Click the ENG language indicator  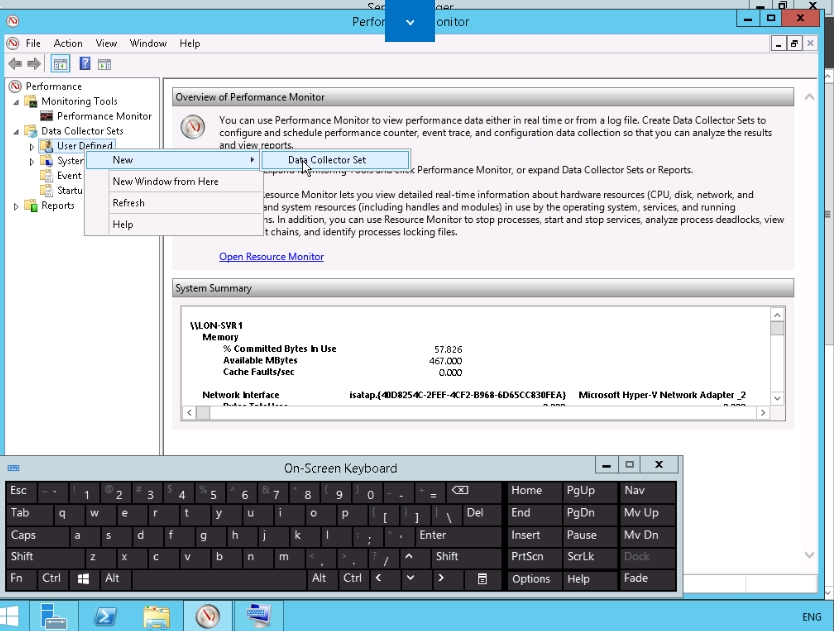coord(812,617)
